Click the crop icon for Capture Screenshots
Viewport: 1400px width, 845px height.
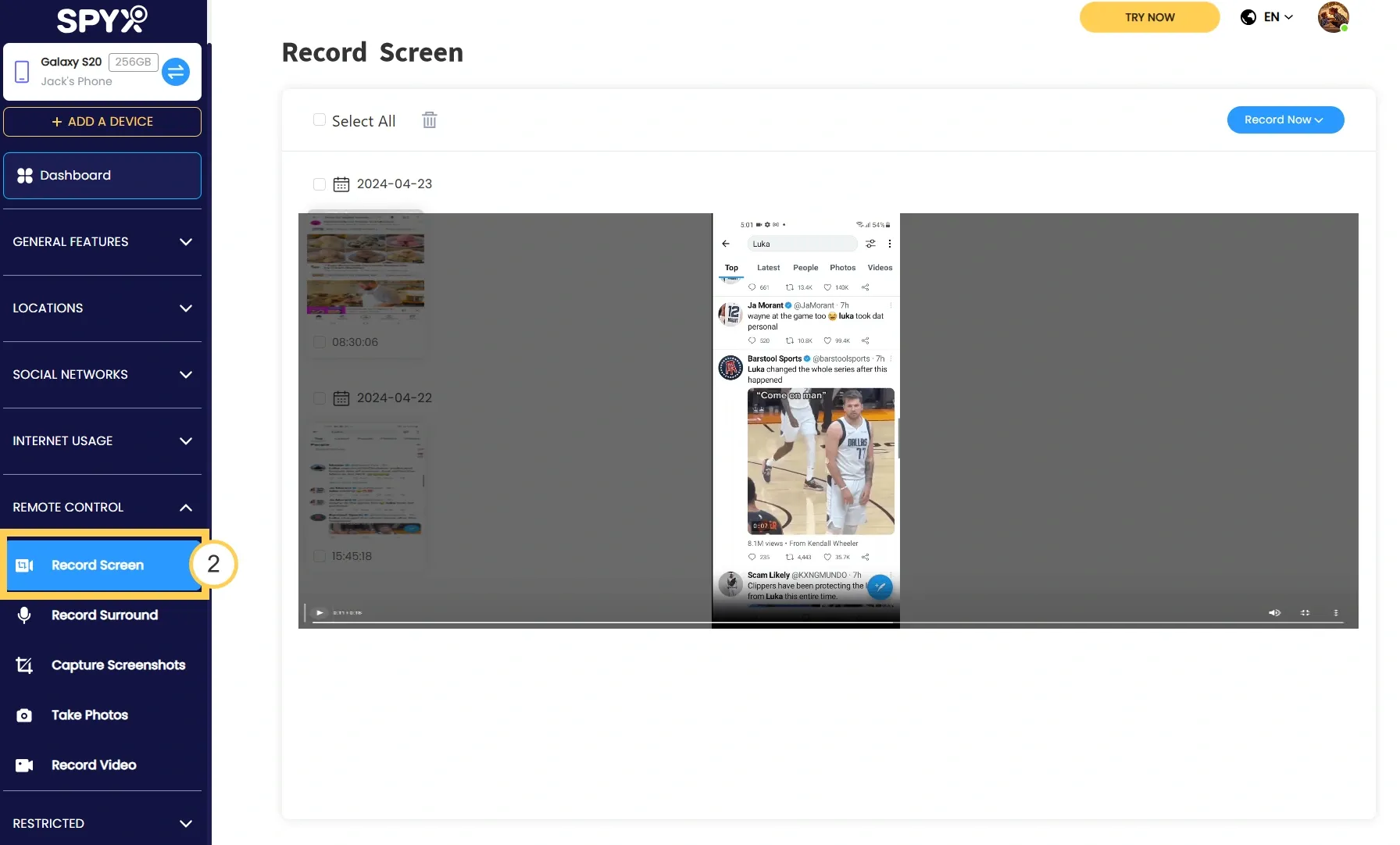click(x=24, y=665)
